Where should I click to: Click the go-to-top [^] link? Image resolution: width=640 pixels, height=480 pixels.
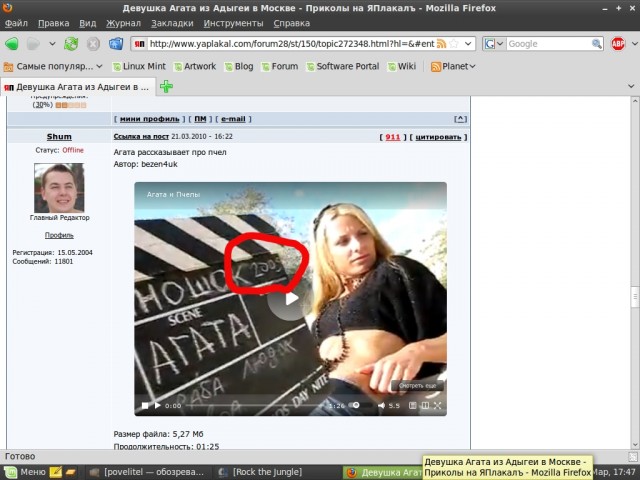pyautogui.click(x=460, y=119)
